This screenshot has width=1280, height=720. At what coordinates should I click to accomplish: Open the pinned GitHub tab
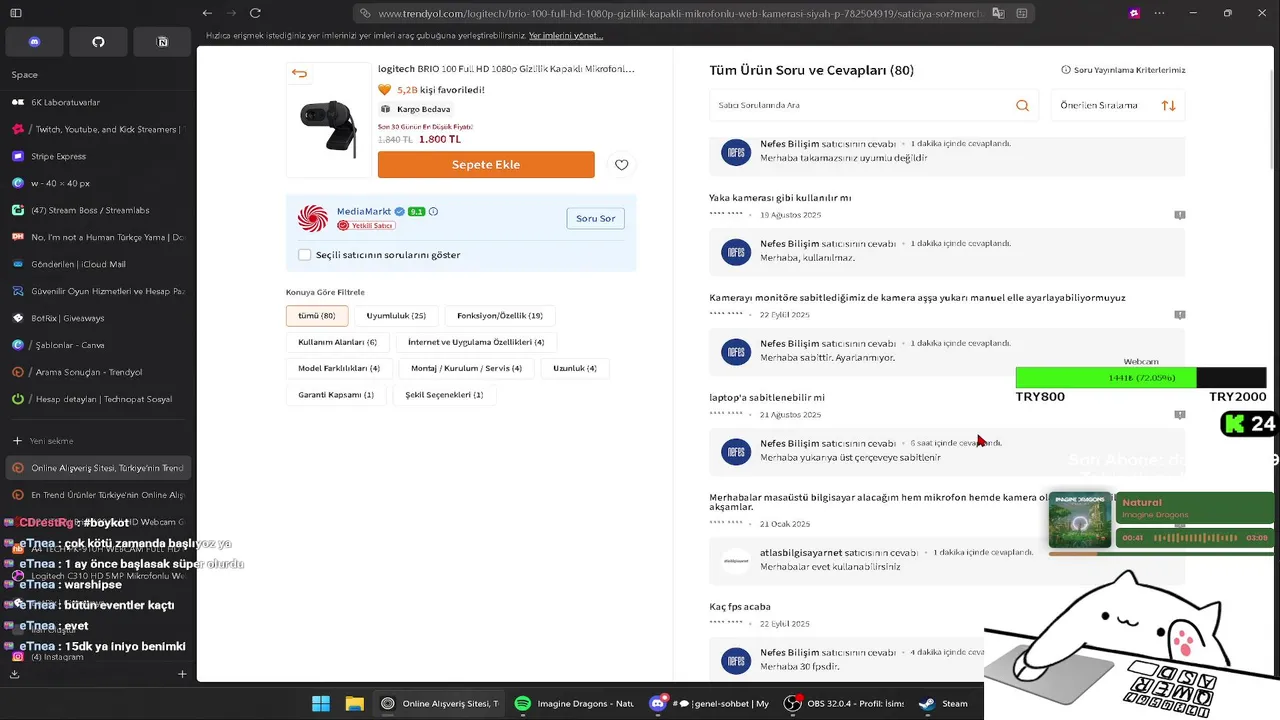[x=98, y=42]
